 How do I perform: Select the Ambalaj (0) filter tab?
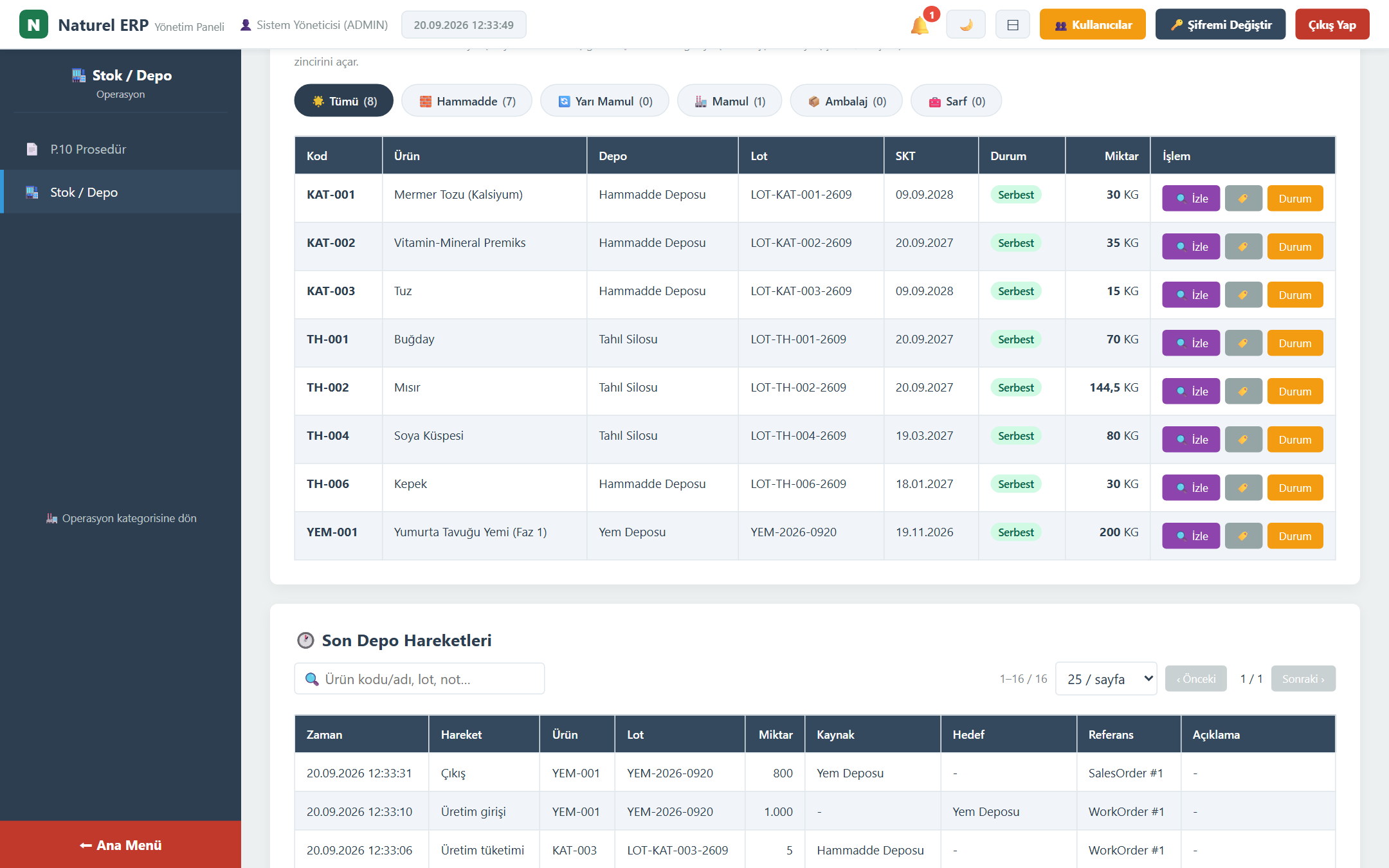click(846, 101)
